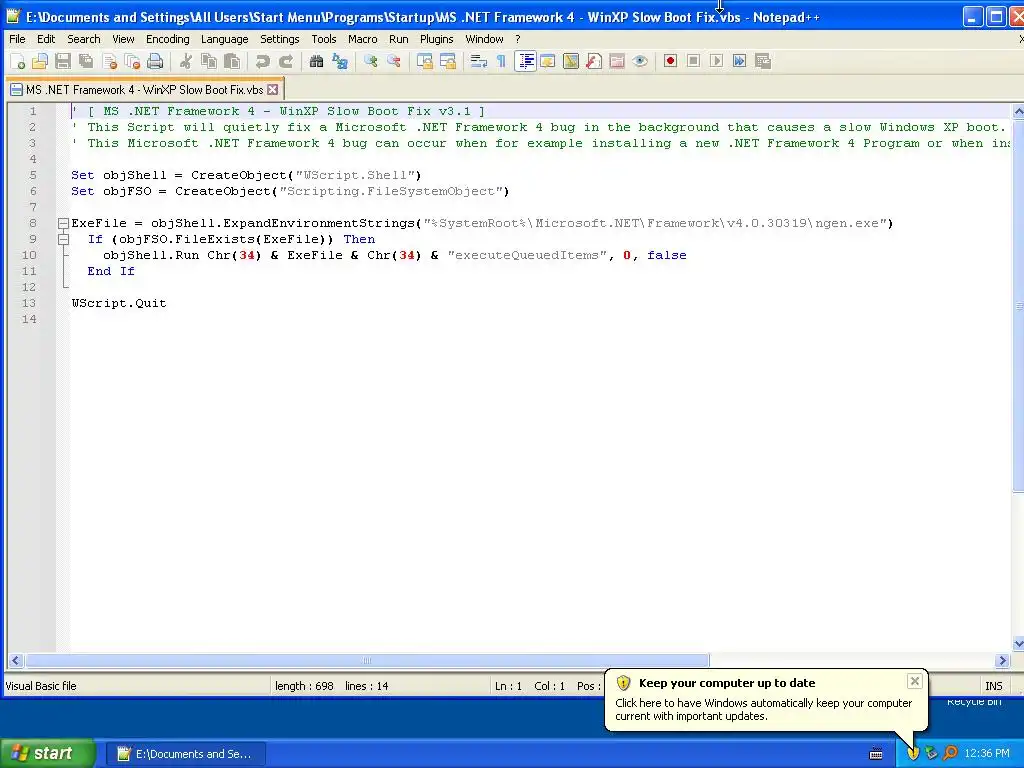Viewport: 1024px width, 768px height.
Task: Open the Document Map toolbar icon
Action: [571, 61]
